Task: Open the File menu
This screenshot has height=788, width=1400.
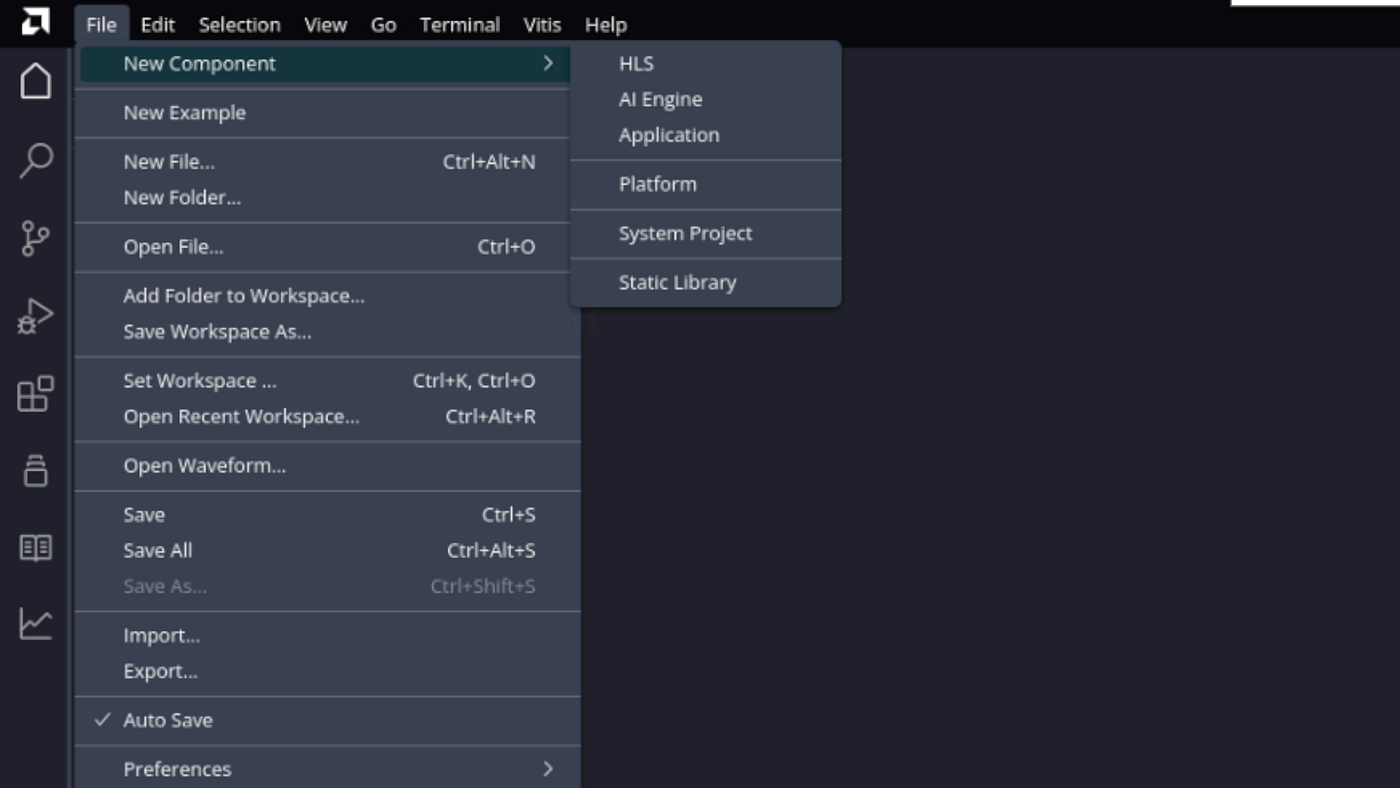Action: click(x=101, y=25)
